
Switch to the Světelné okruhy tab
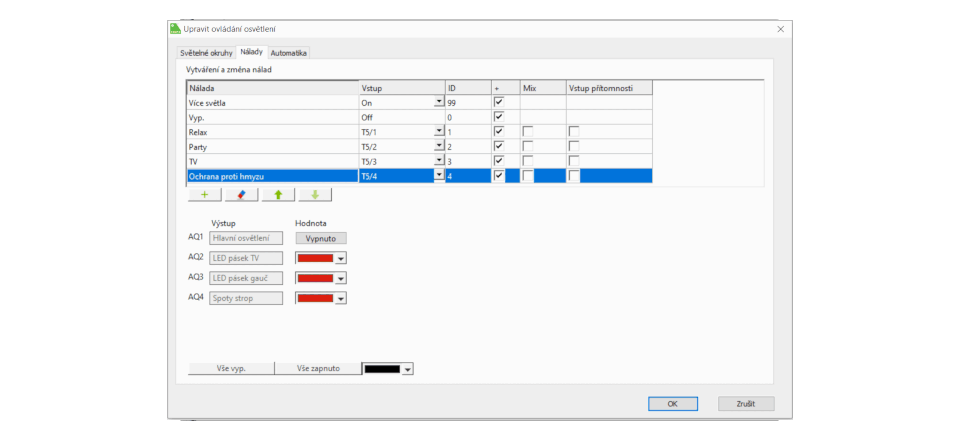pyautogui.click(x=204, y=52)
